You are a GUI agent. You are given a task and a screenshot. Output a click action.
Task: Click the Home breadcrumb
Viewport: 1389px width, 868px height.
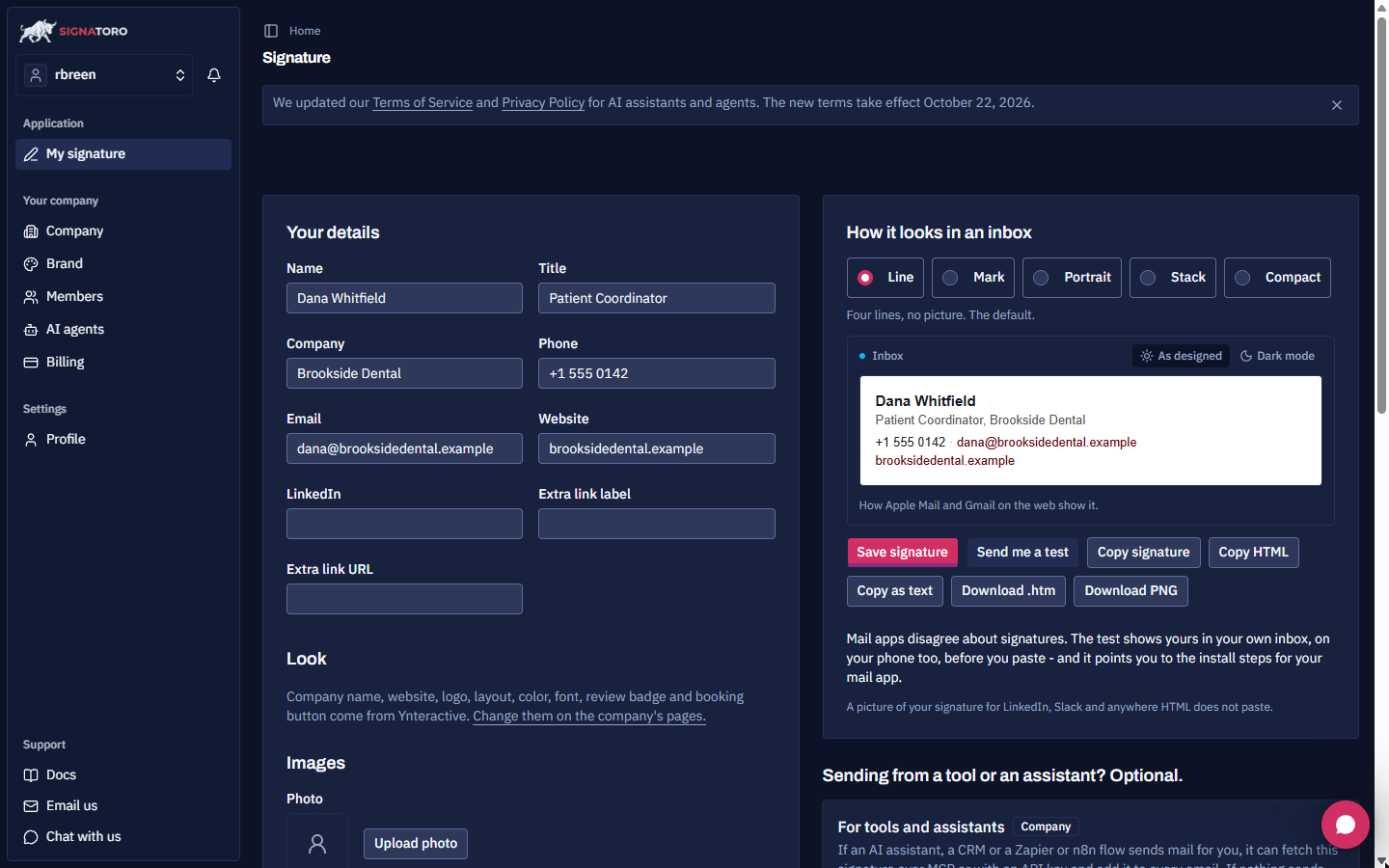(x=305, y=31)
